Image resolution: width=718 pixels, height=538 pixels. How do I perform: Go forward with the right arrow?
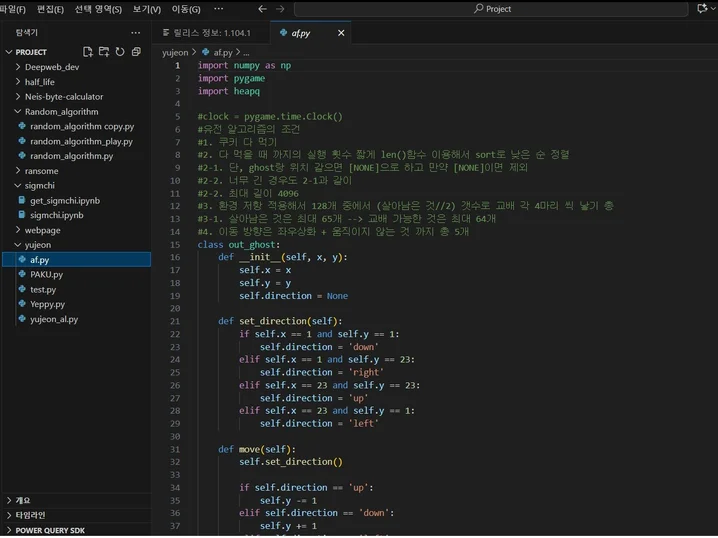point(281,9)
